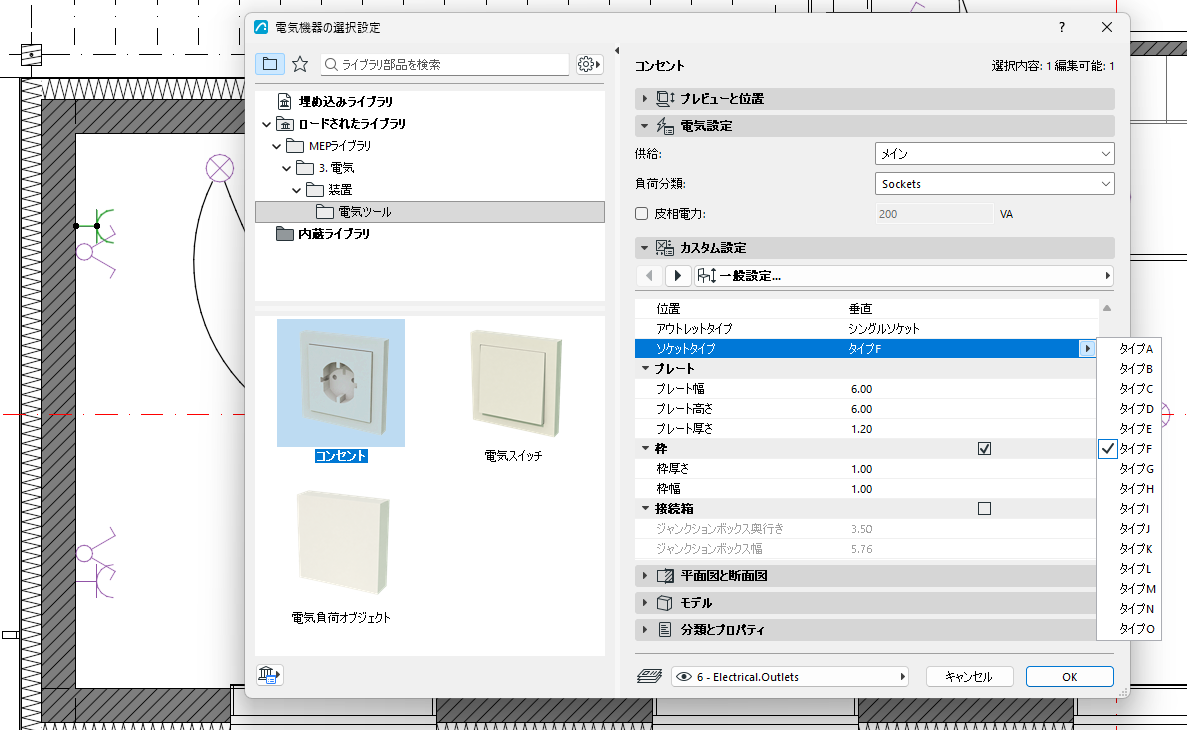Screen dimensions: 1187x730
Task: Uncheck the 枠 frame checkbox
Action: [984, 449]
